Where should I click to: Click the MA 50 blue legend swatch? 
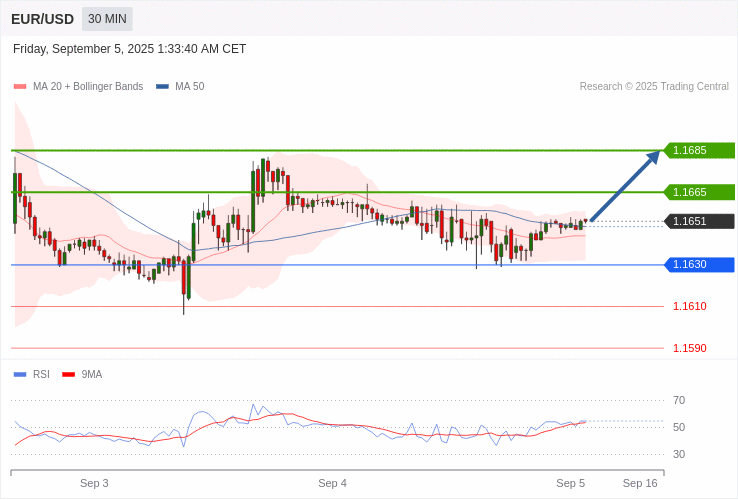pyautogui.click(x=162, y=87)
